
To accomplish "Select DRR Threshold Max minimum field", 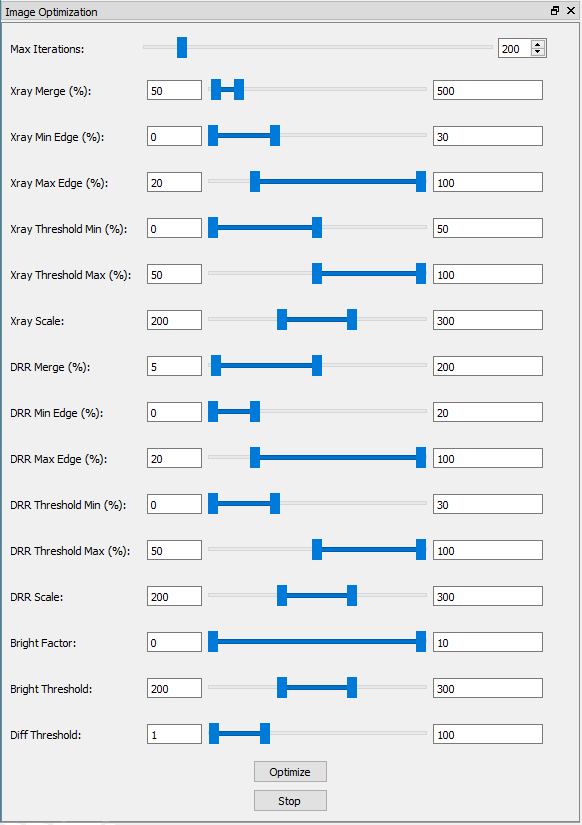I will (x=174, y=550).
